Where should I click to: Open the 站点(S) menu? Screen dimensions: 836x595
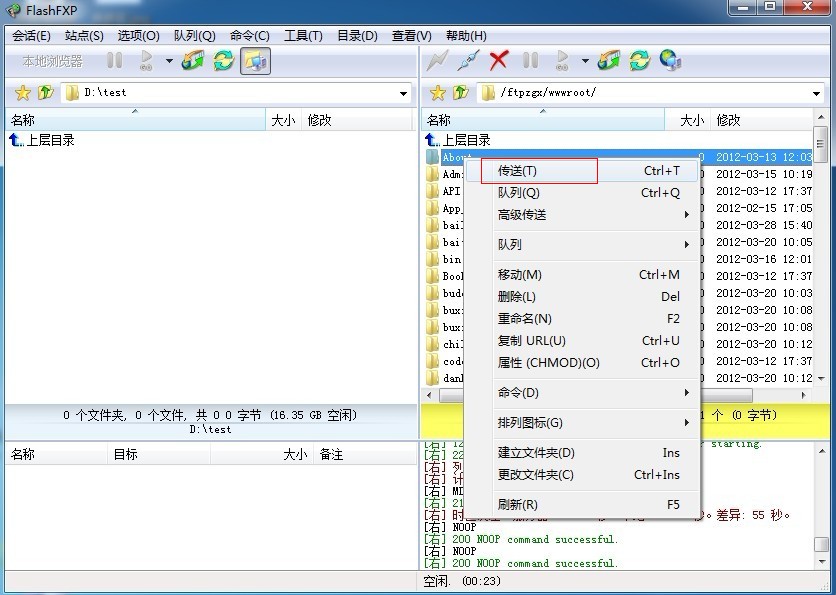tap(84, 36)
